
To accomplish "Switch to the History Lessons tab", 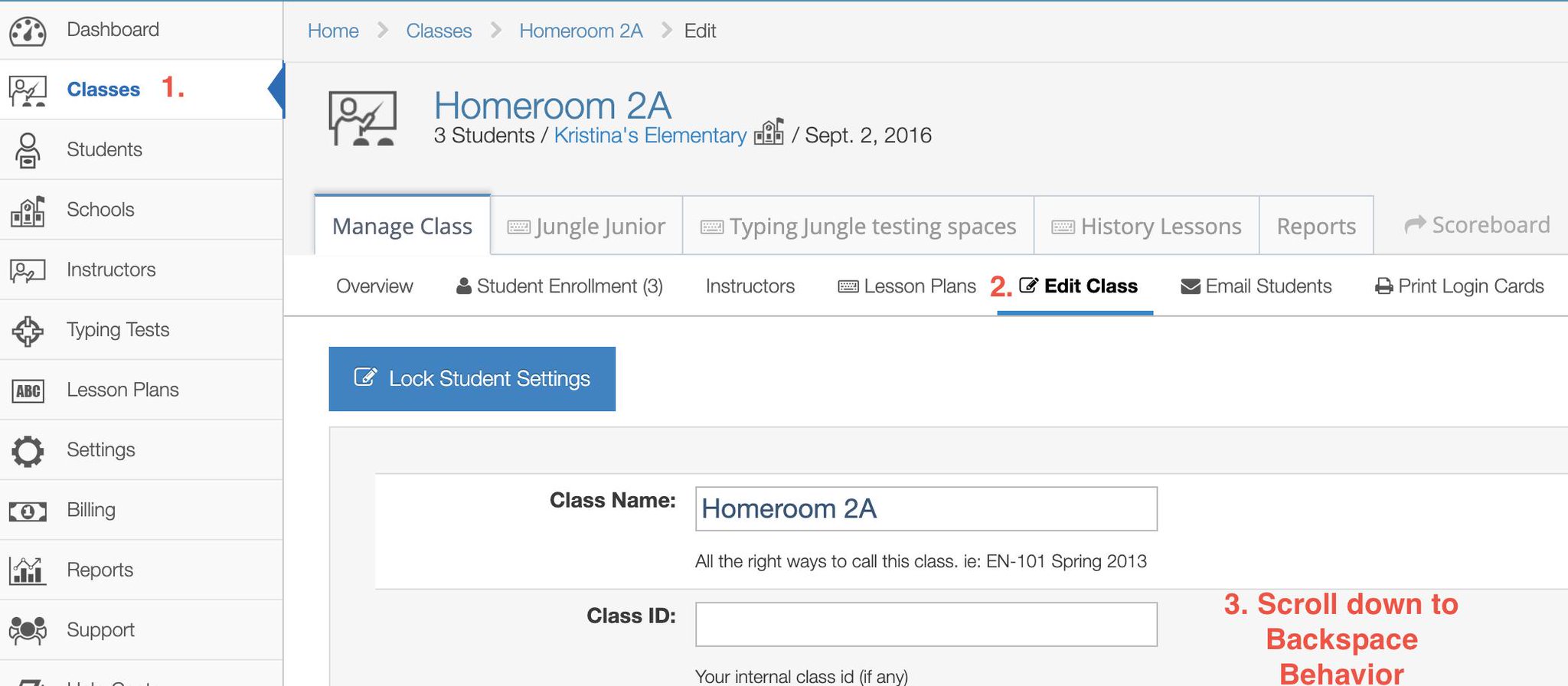I will point(1146,226).
